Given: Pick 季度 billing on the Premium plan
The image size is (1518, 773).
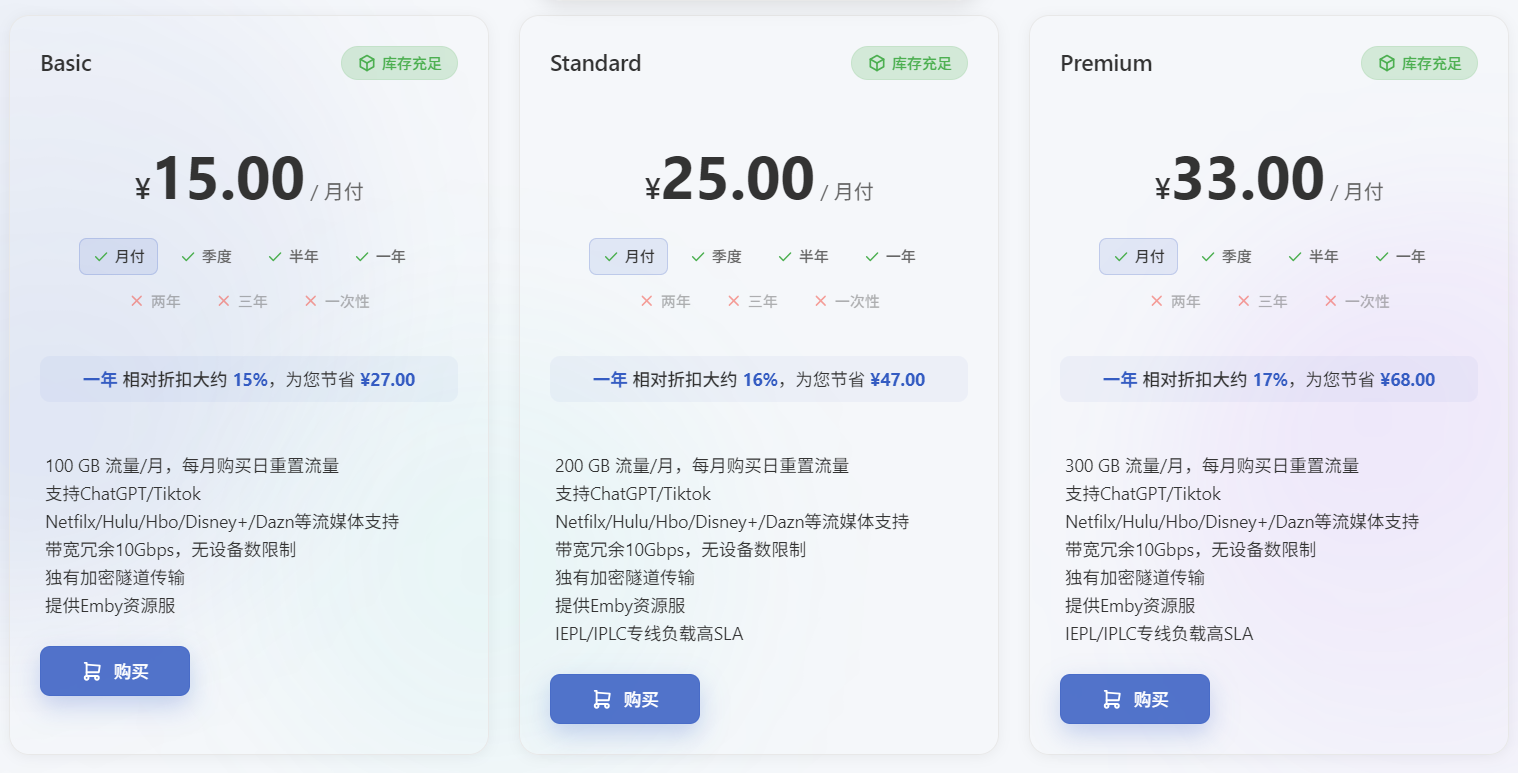Looking at the screenshot, I should click(x=1226, y=257).
